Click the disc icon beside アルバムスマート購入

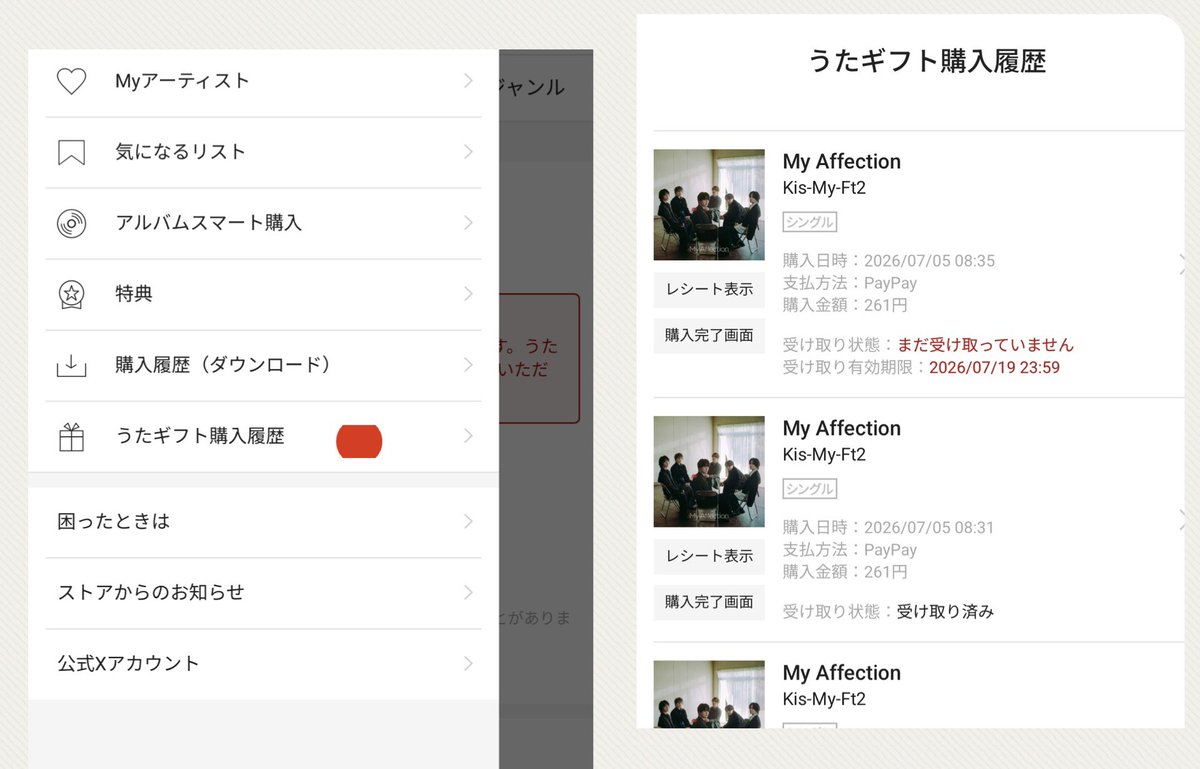71,223
